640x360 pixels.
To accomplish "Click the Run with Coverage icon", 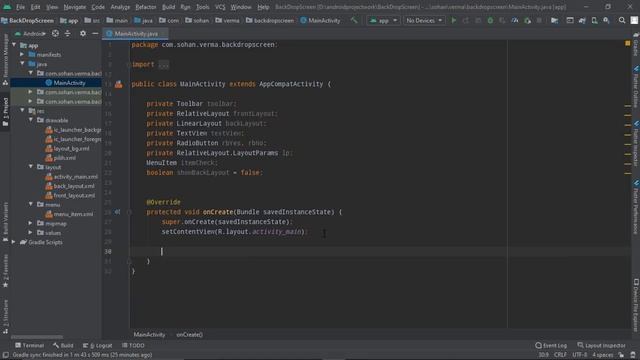I will [502, 20].
